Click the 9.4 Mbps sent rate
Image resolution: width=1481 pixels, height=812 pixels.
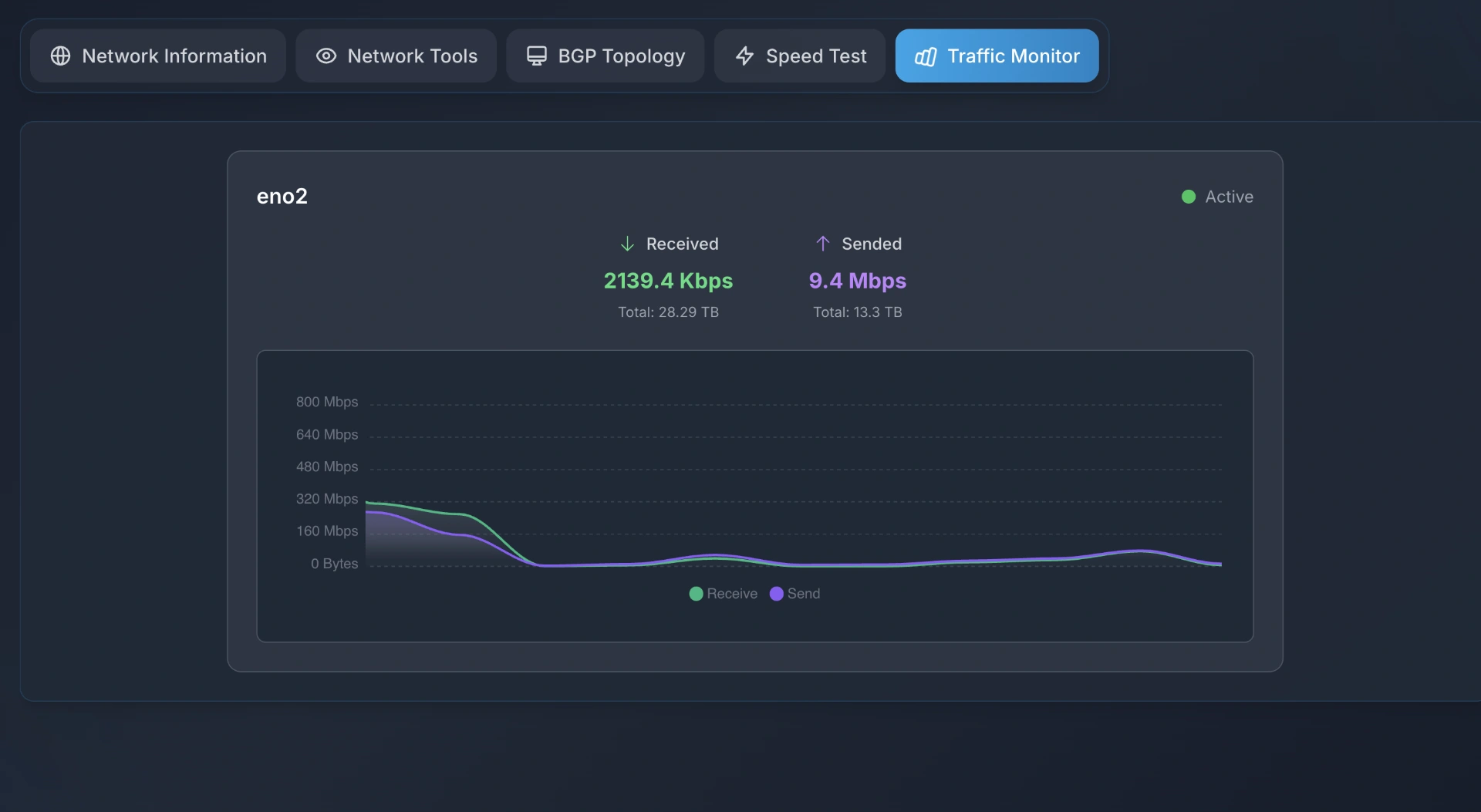tap(857, 281)
